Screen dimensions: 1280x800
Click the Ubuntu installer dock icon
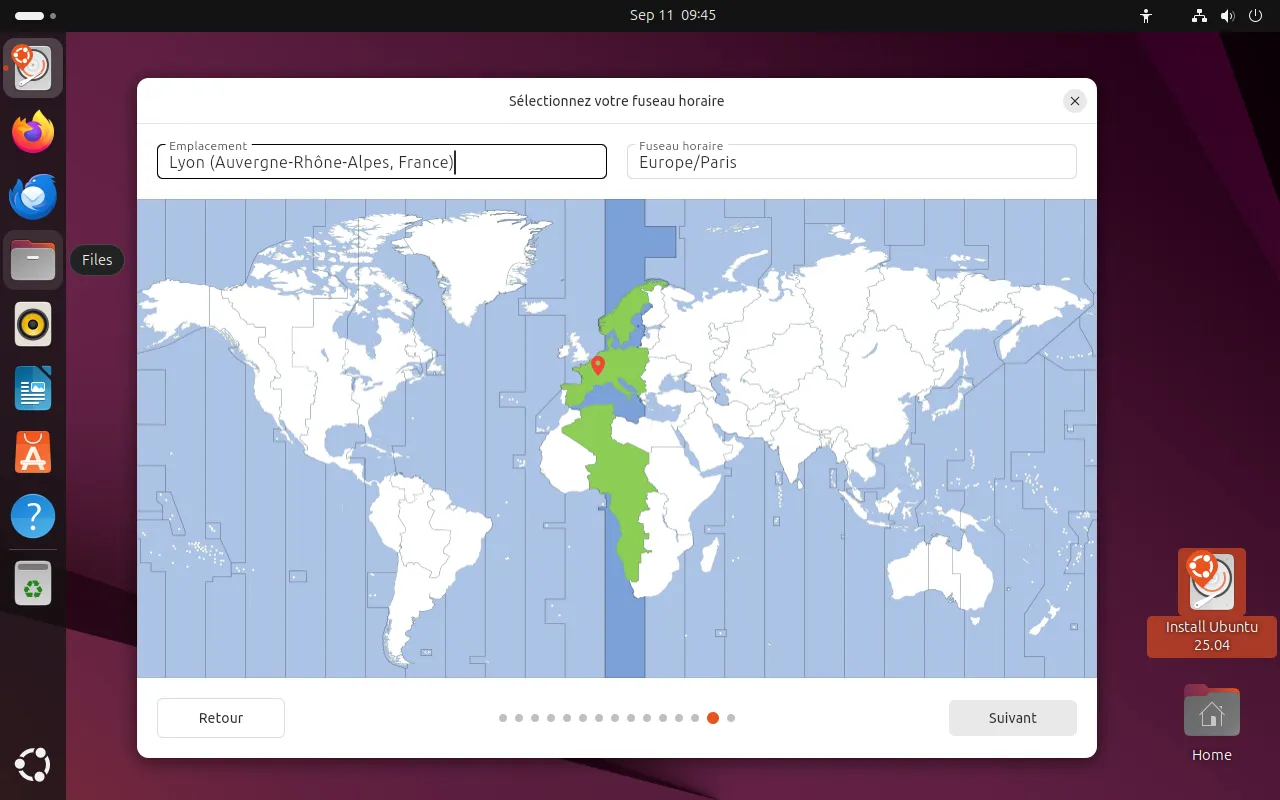point(33,68)
